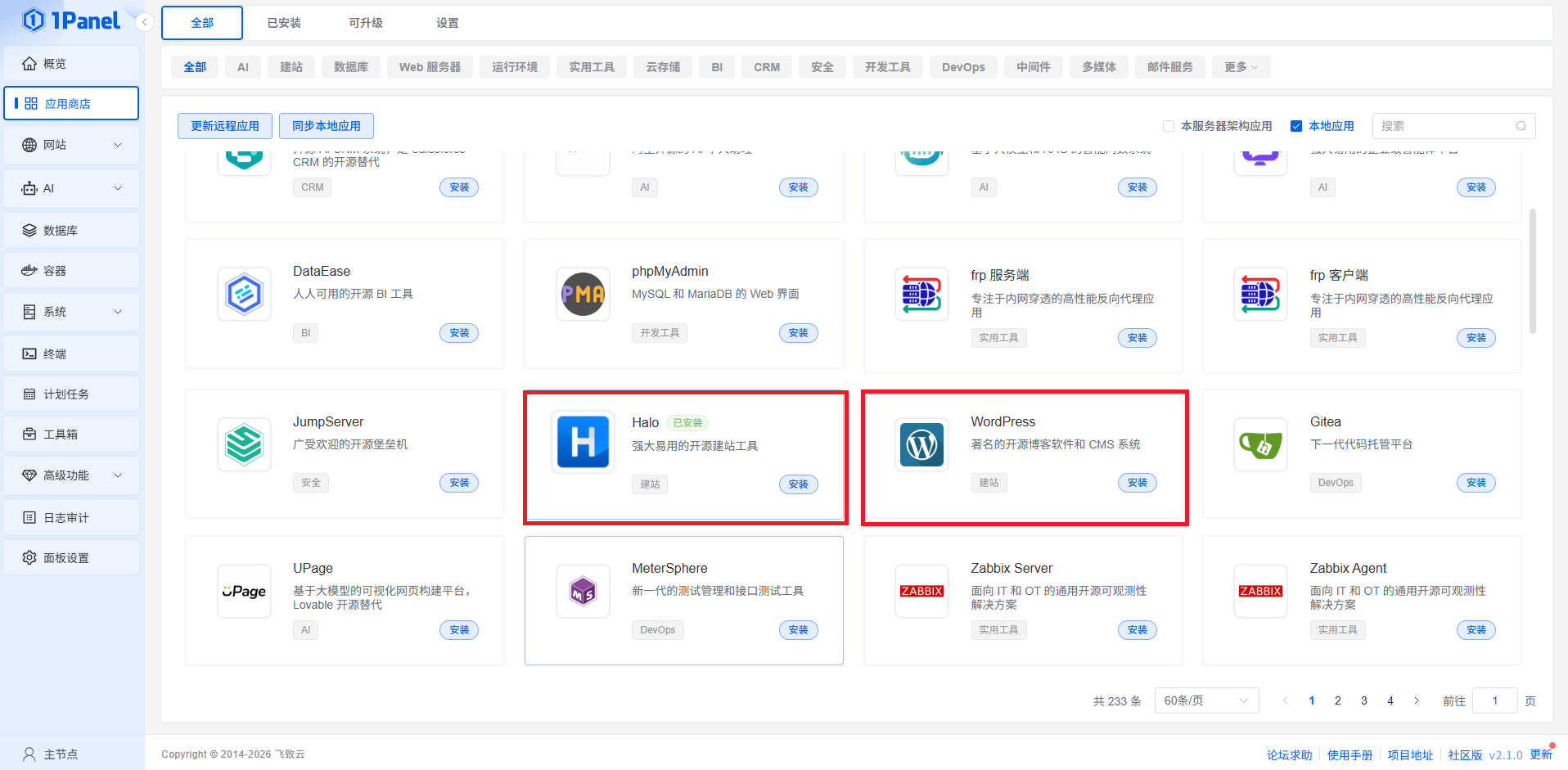
Task: Filter by the 建站 category
Action: (x=291, y=67)
